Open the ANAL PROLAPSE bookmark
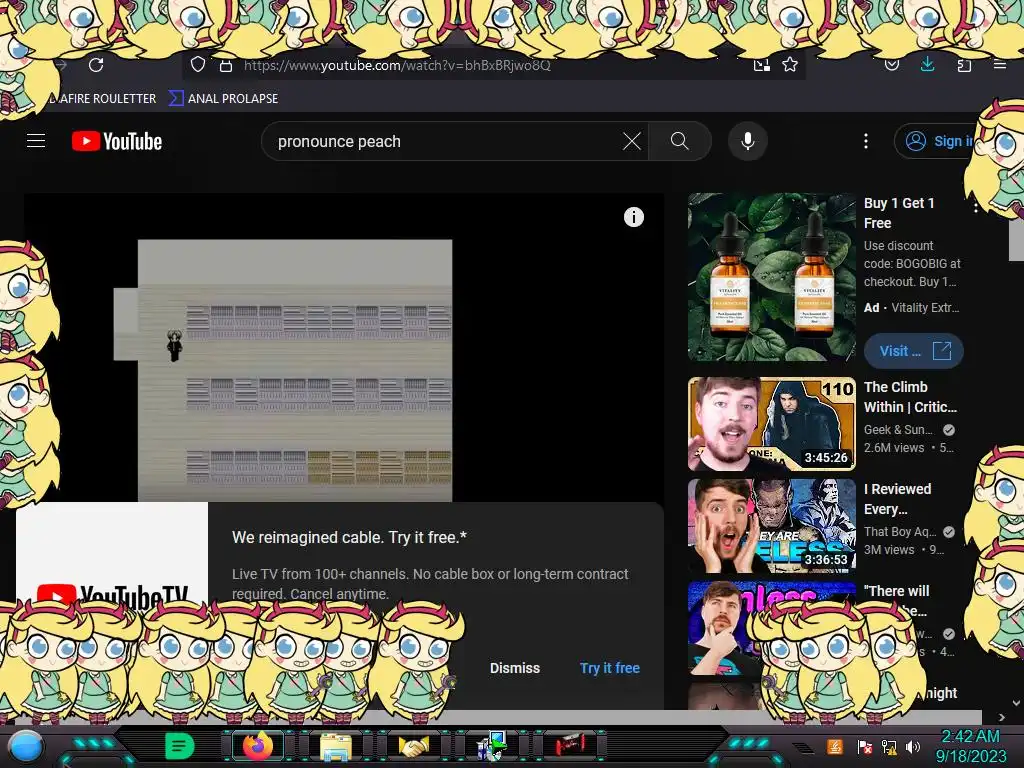The image size is (1024, 768). (x=224, y=99)
